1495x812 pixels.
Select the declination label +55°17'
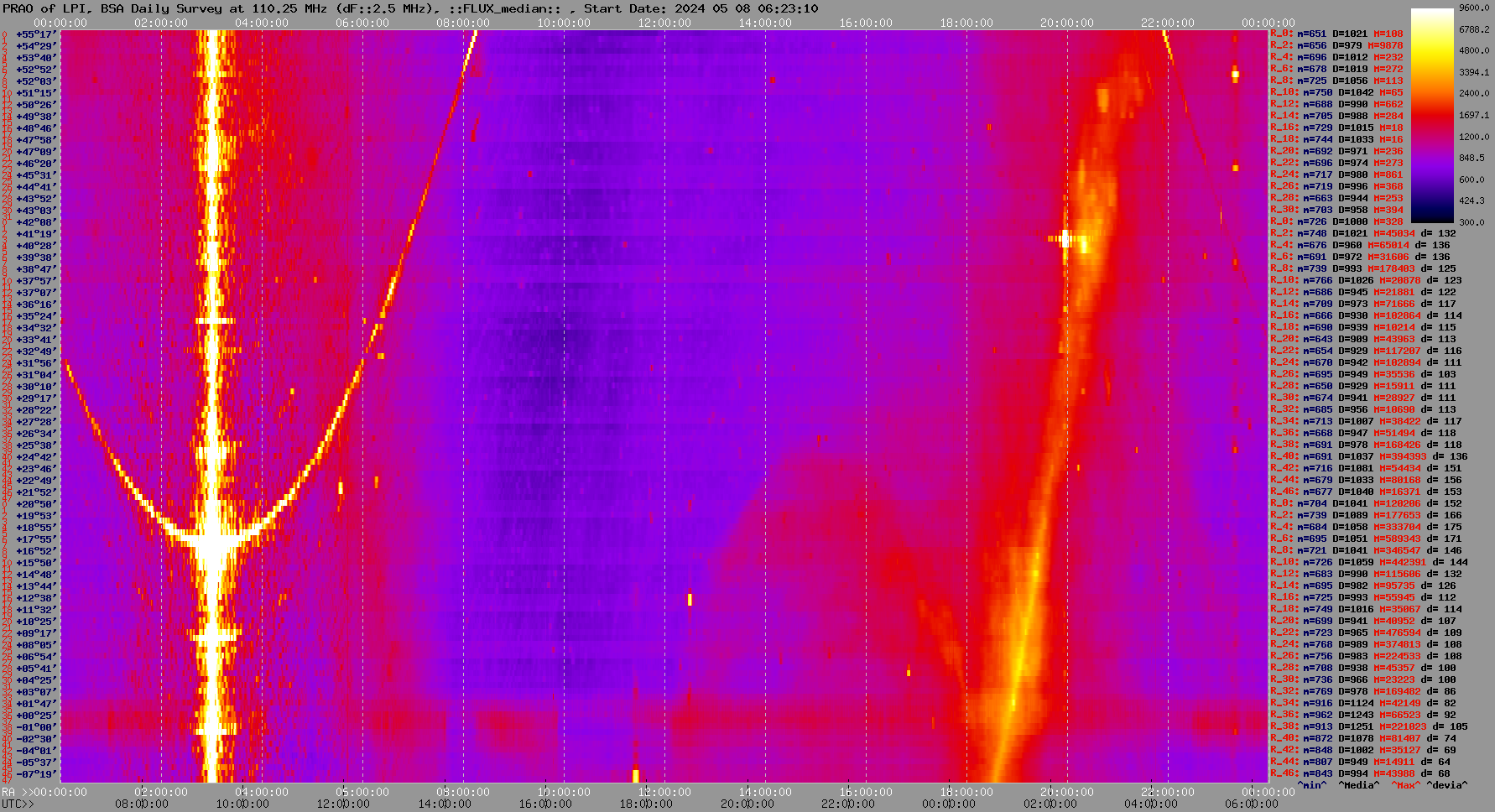point(35,34)
